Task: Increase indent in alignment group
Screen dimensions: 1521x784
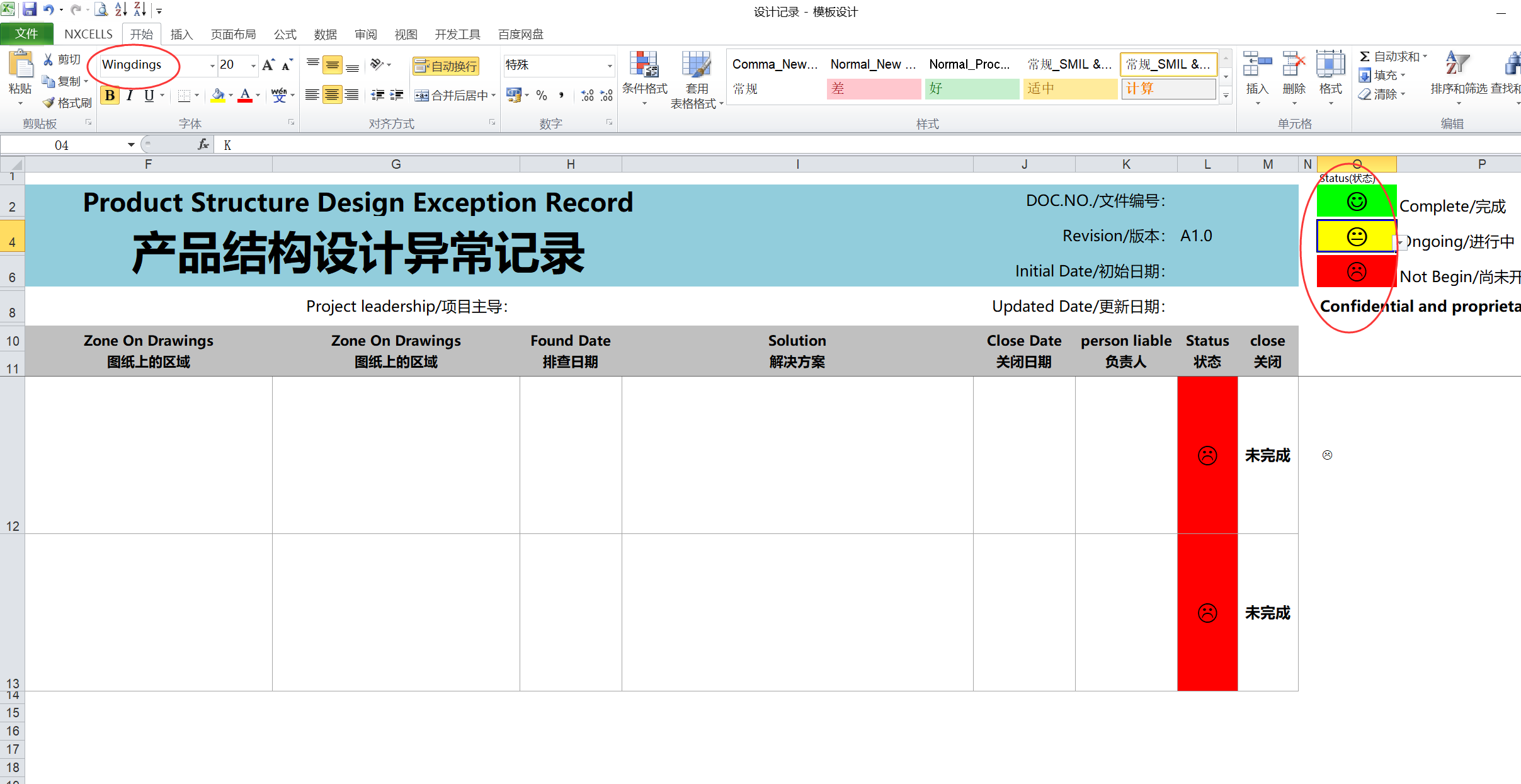Action: click(x=397, y=95)
